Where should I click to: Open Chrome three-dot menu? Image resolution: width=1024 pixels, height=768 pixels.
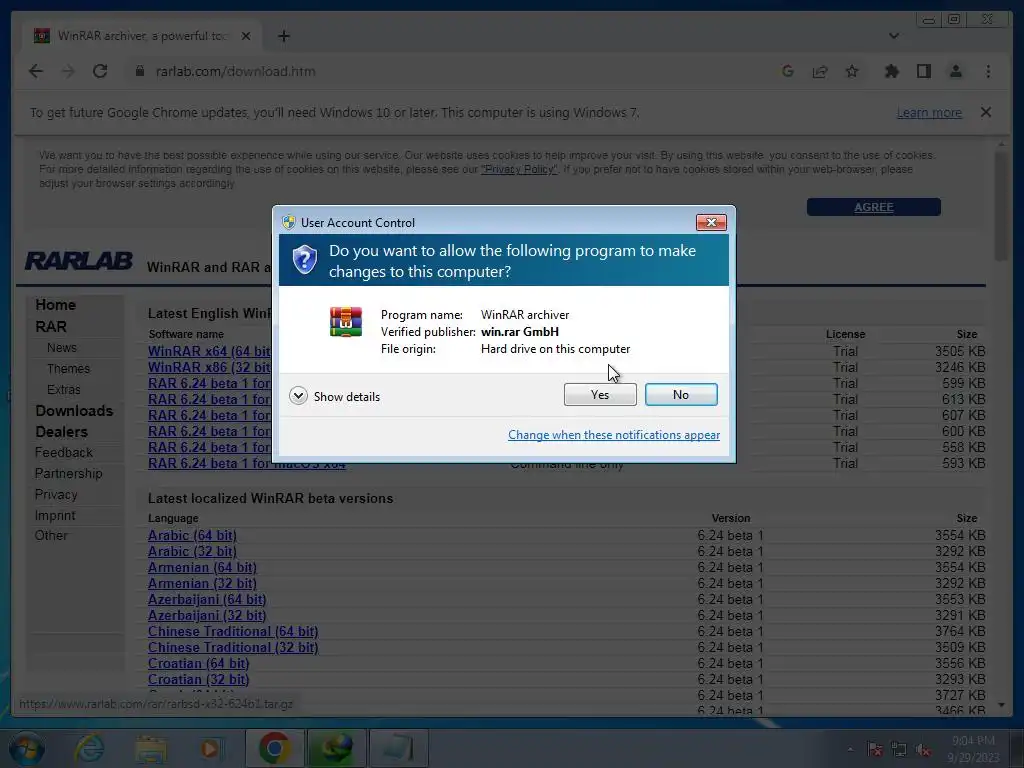[x=988, y=71]
